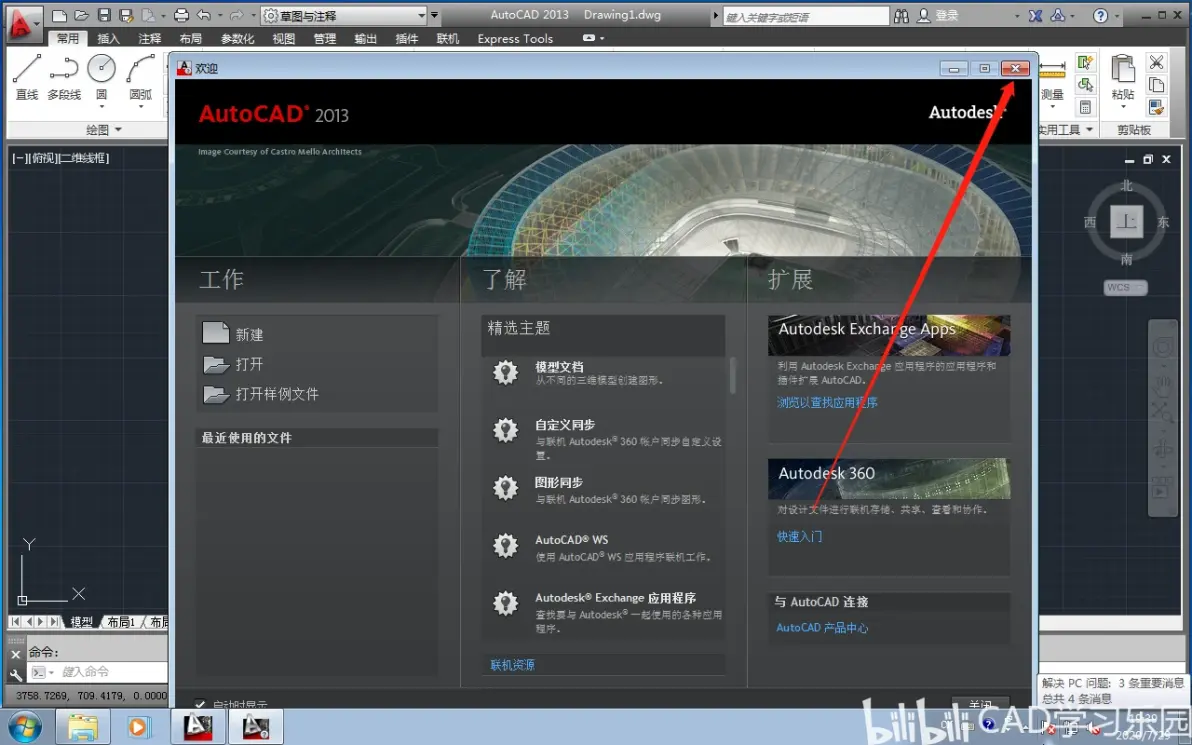Follow the 浏览以查找应用程序 link

pos(827,402)
